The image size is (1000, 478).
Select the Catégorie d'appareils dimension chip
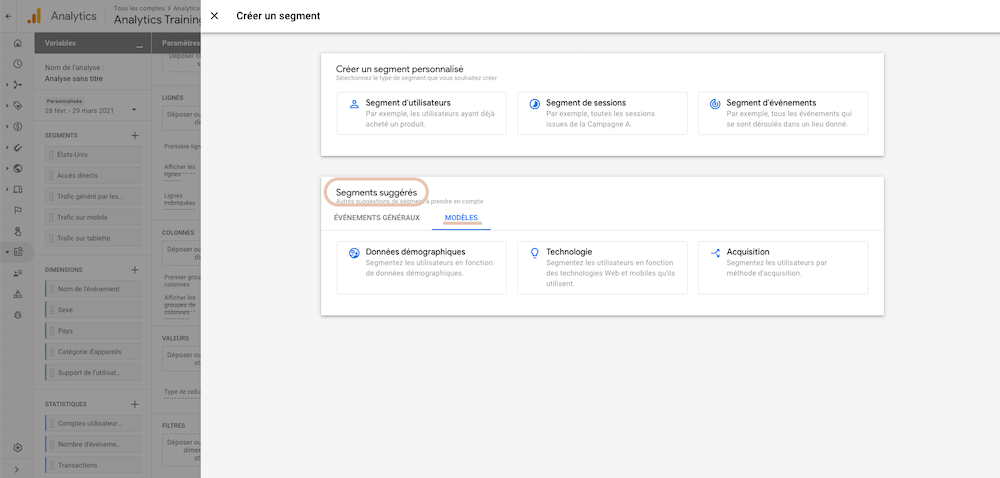pos(93,351)
